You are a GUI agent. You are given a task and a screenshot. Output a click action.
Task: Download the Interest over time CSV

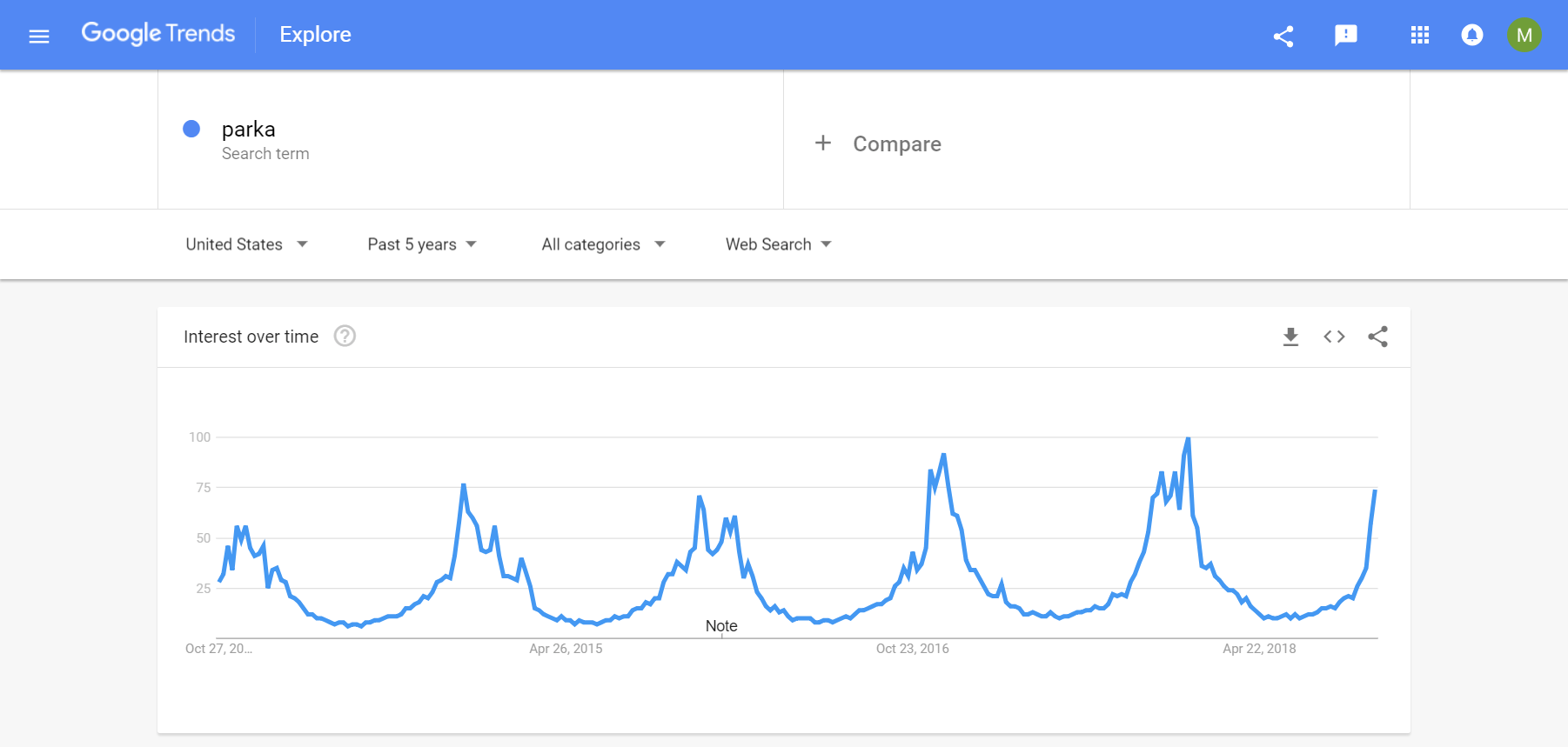pyautogui.click(x=1291, y=337)
